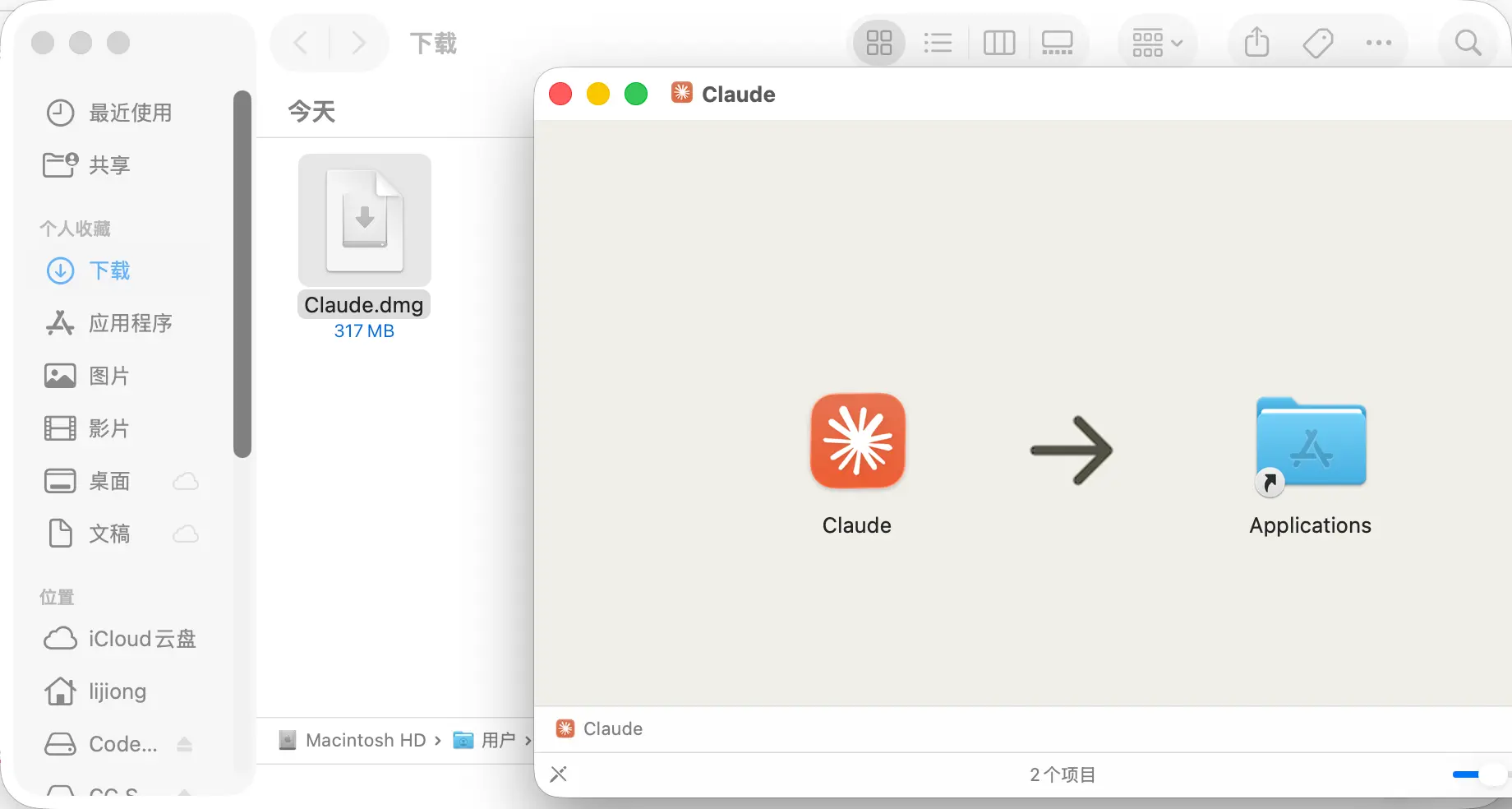Image resolution: width=1512 pixels, height=809 pixels.
Task: Switch to column view in toolbar
Action: (x=998, y=43)
